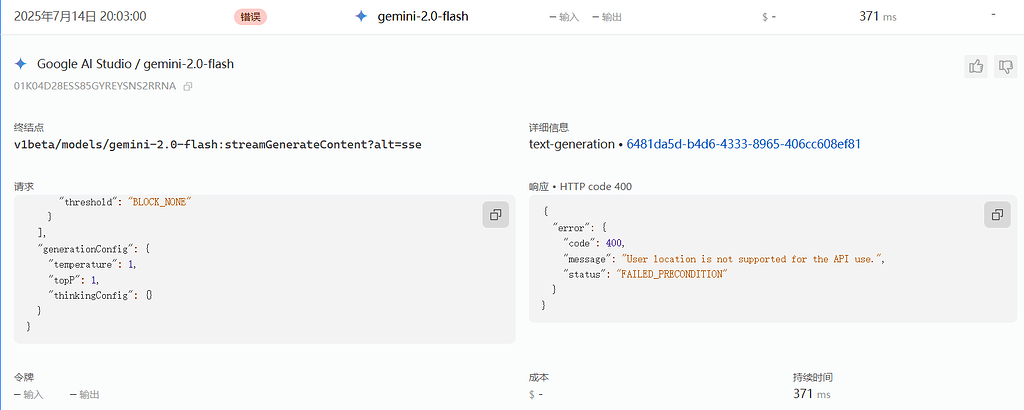Click the 详细信息 section label
Screen dimensions: 1024x410
[x=549, y=128]
